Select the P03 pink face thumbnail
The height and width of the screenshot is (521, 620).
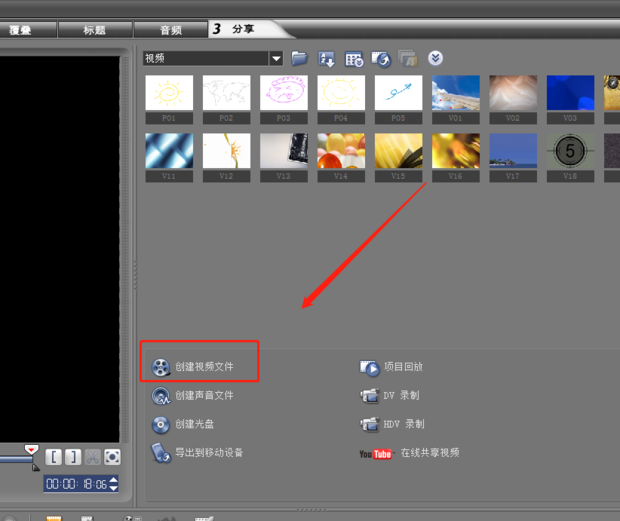[284, 93]
